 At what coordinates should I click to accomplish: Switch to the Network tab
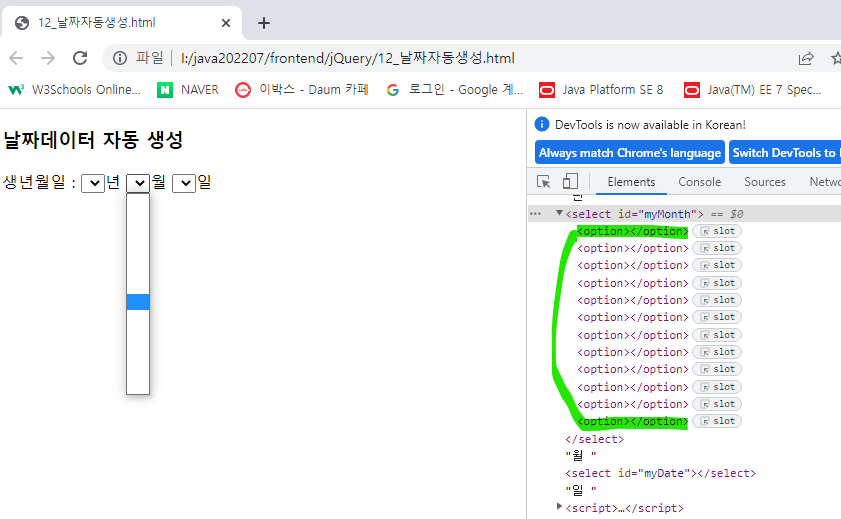click(825, 182)
